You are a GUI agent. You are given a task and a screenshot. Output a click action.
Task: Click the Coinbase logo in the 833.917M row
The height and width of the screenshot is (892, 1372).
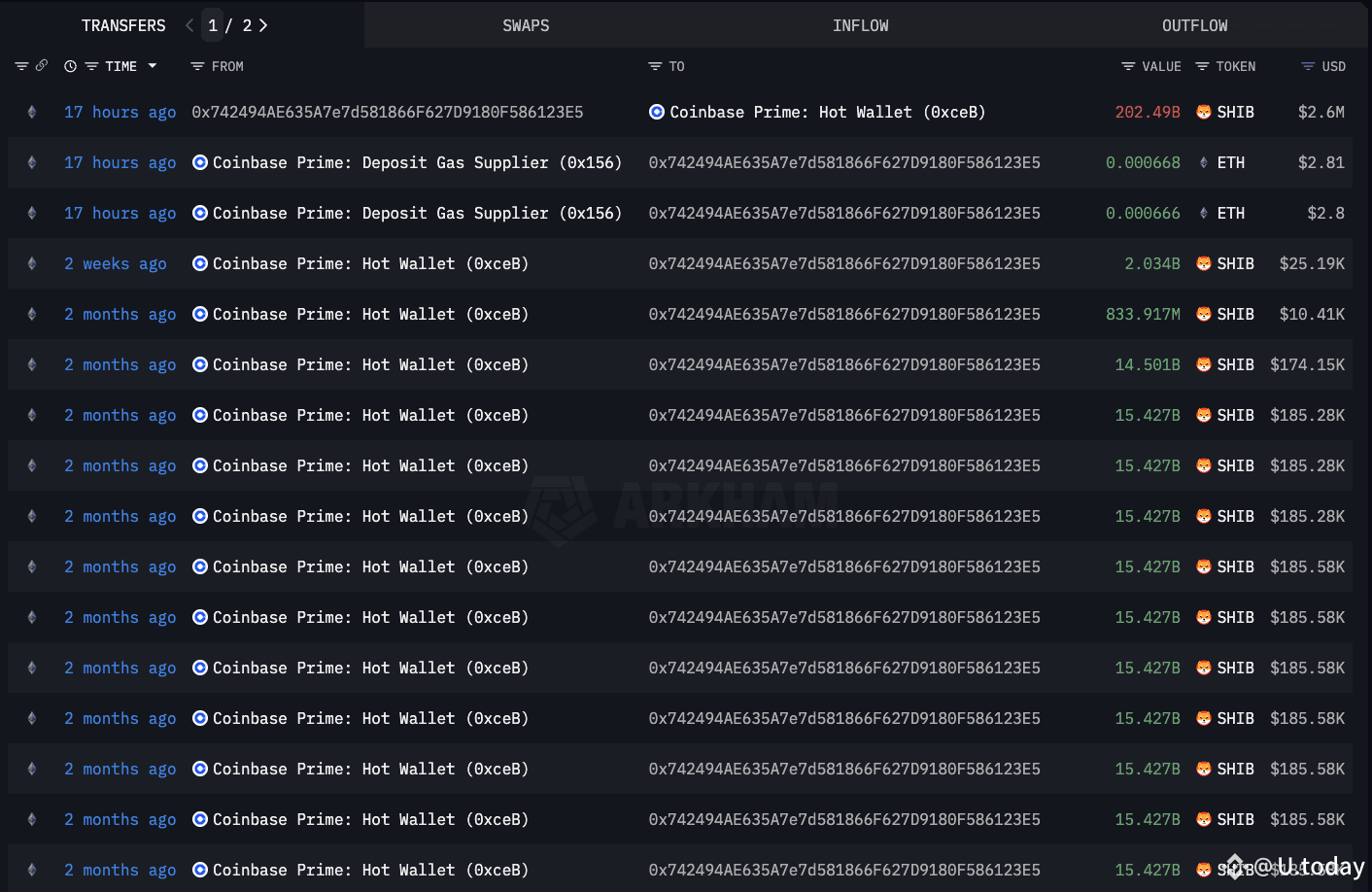point(200,314)
